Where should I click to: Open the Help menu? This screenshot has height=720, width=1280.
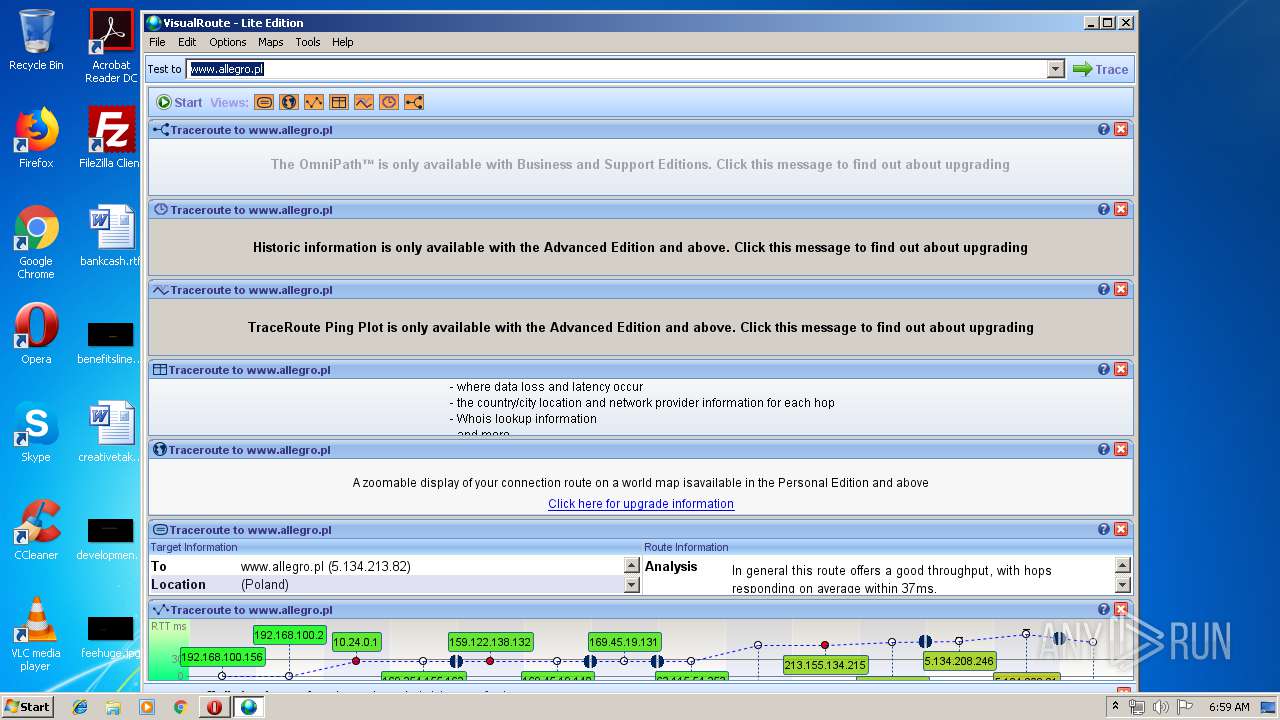[x=343, y=42]
